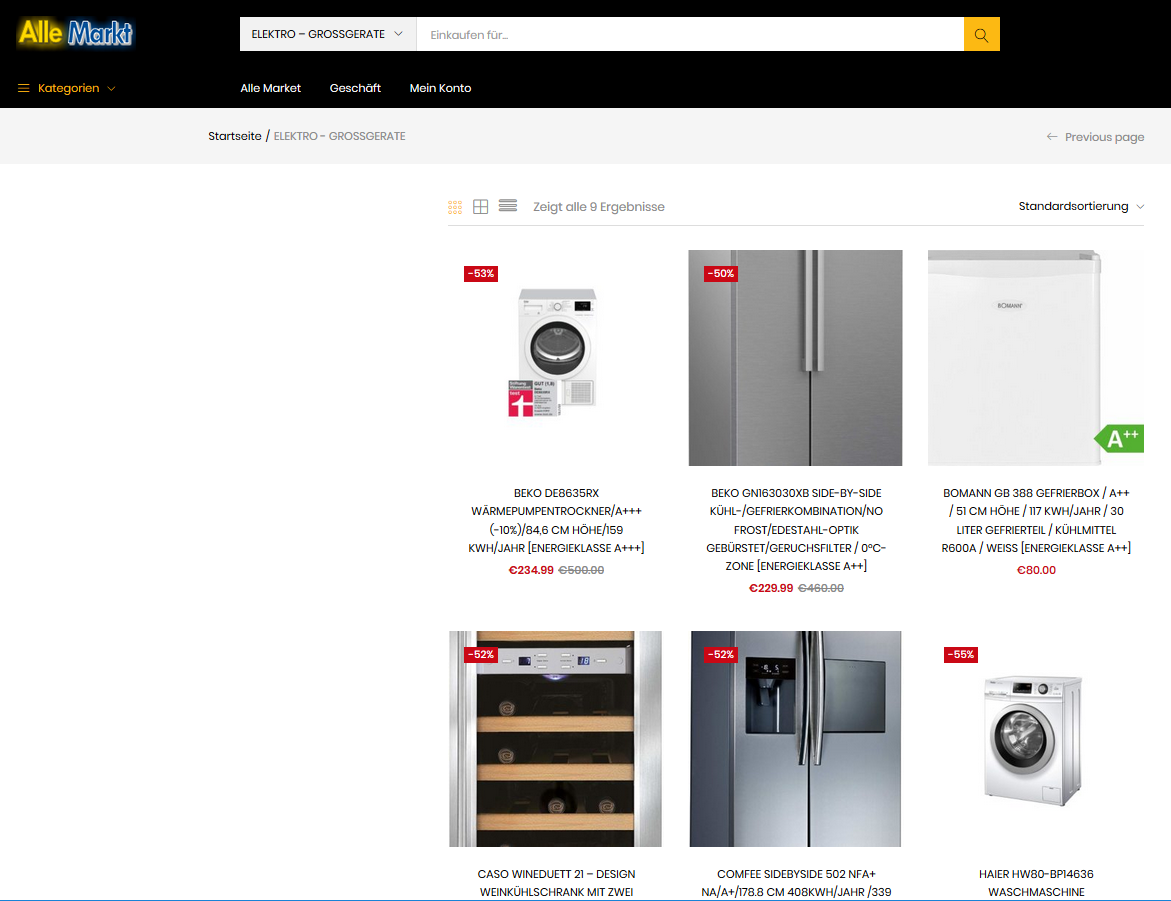Screen dimensions: 1171x901
Task: Click the -50% sale badge
Action: click(x=721, y=273)
